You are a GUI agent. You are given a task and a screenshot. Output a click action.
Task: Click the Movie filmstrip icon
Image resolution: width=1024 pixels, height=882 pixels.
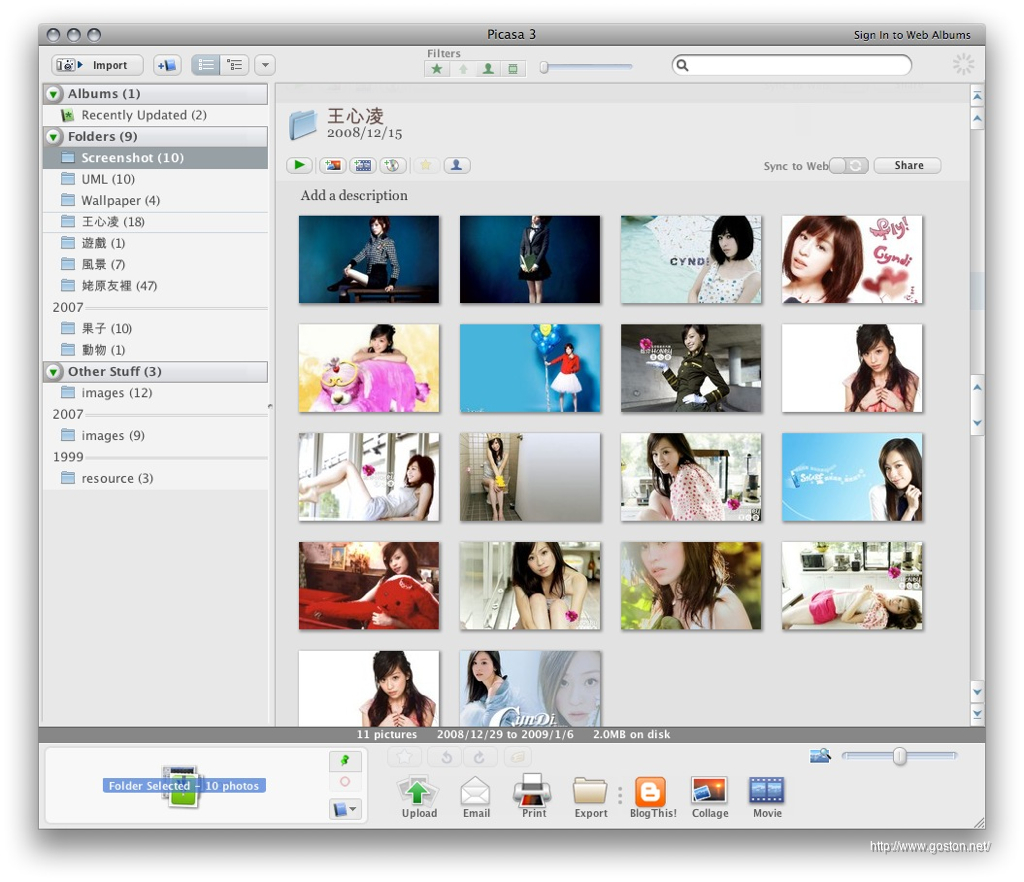(766, 792)
